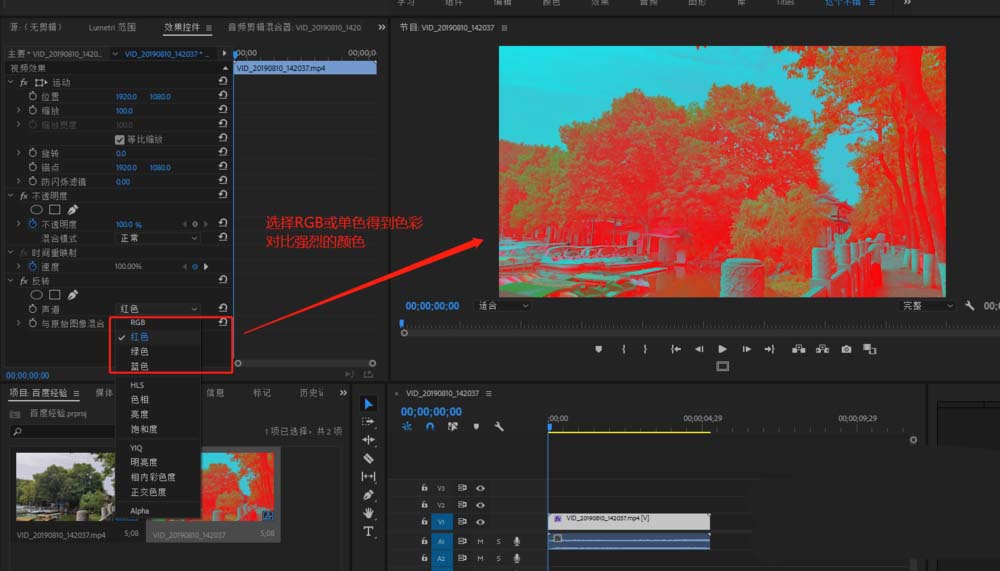Toggle the 等比缩放 uniform scale checkbox
Viewport: 1000px width, 571px height.
click(x=120, y=139)
